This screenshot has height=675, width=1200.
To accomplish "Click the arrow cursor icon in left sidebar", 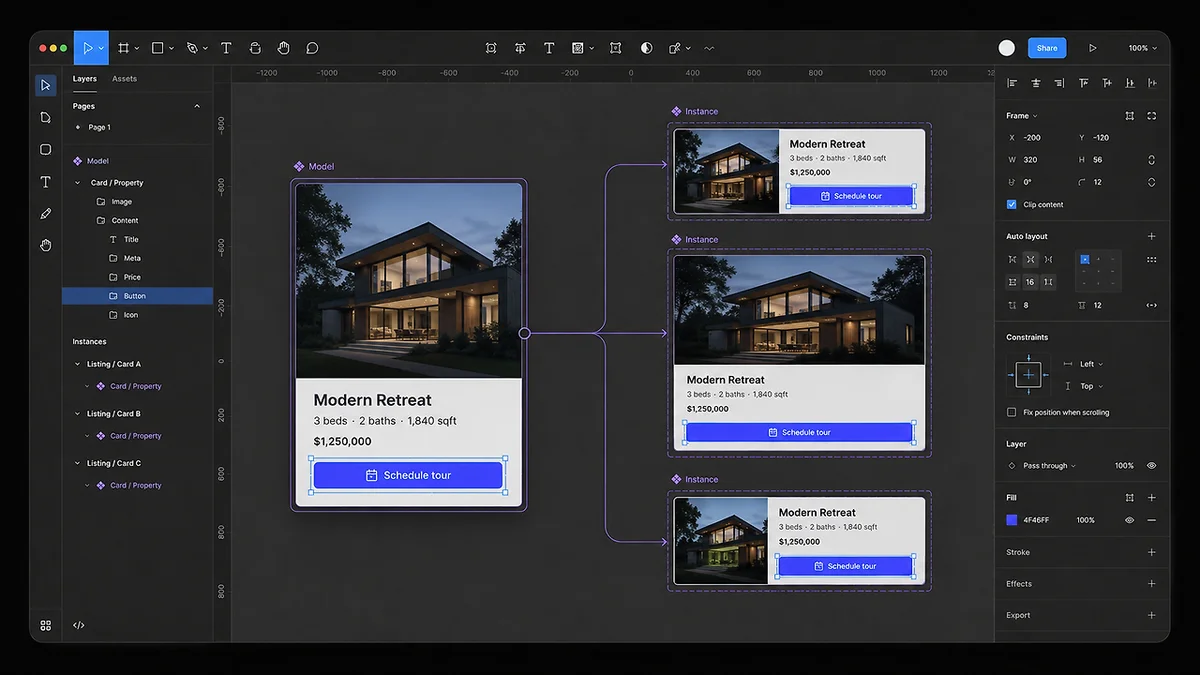I will [x=45, y=85].
